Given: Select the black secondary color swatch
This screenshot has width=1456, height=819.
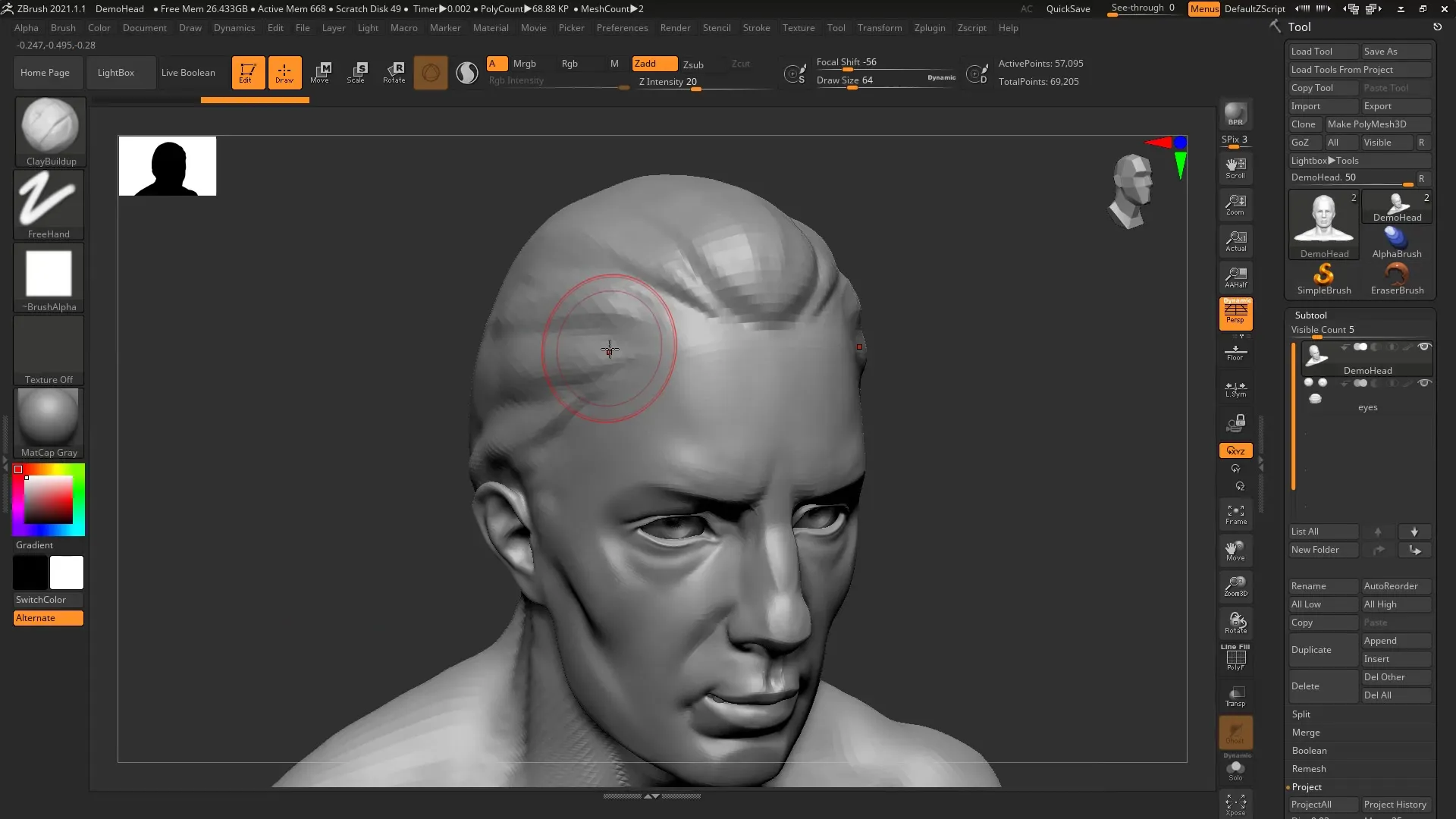Looking at the screenshot, I should coord(30,573).
